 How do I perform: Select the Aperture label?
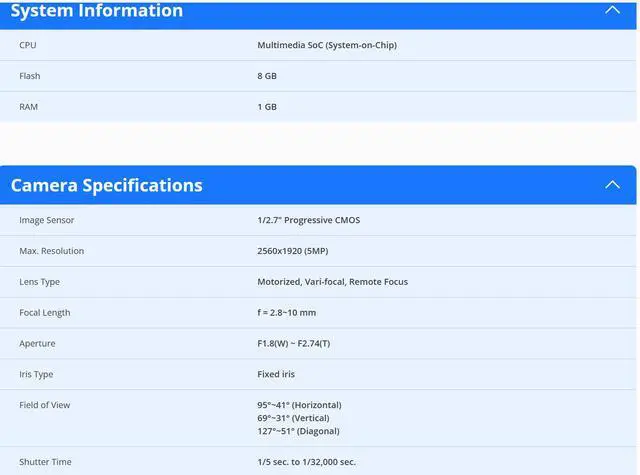point(37,344)
